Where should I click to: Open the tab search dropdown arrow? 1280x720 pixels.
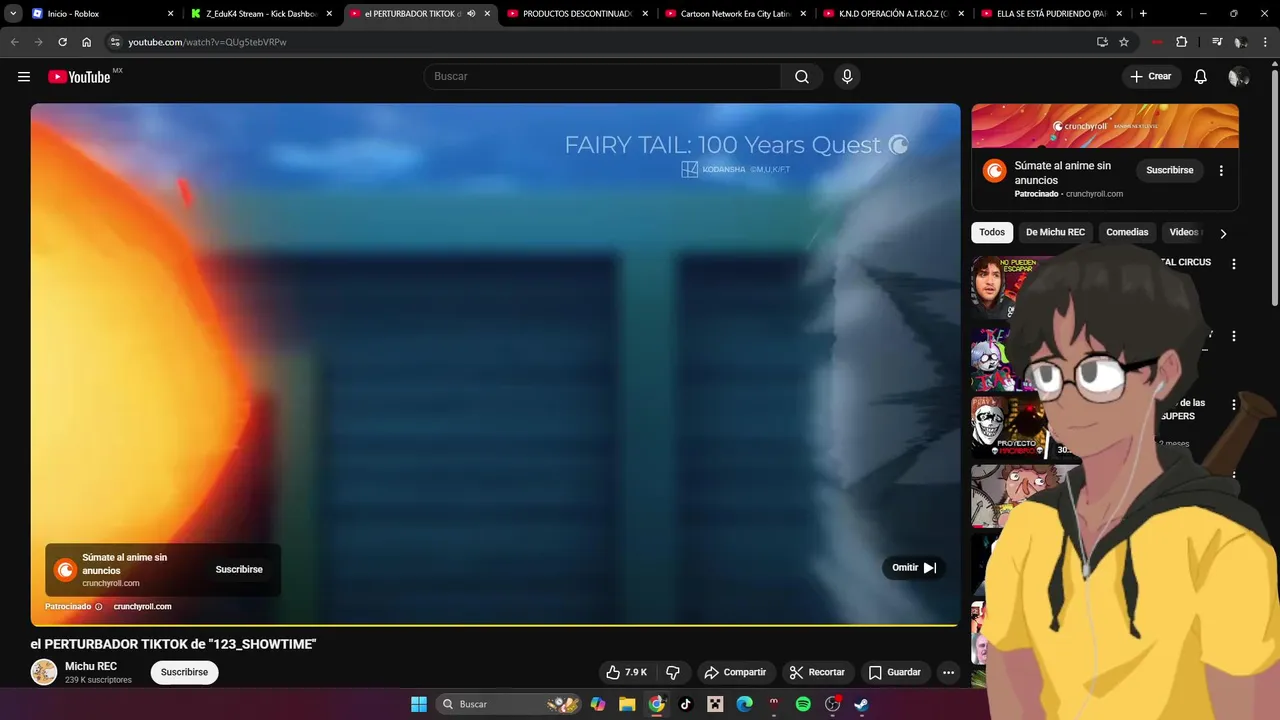point(13,14)
